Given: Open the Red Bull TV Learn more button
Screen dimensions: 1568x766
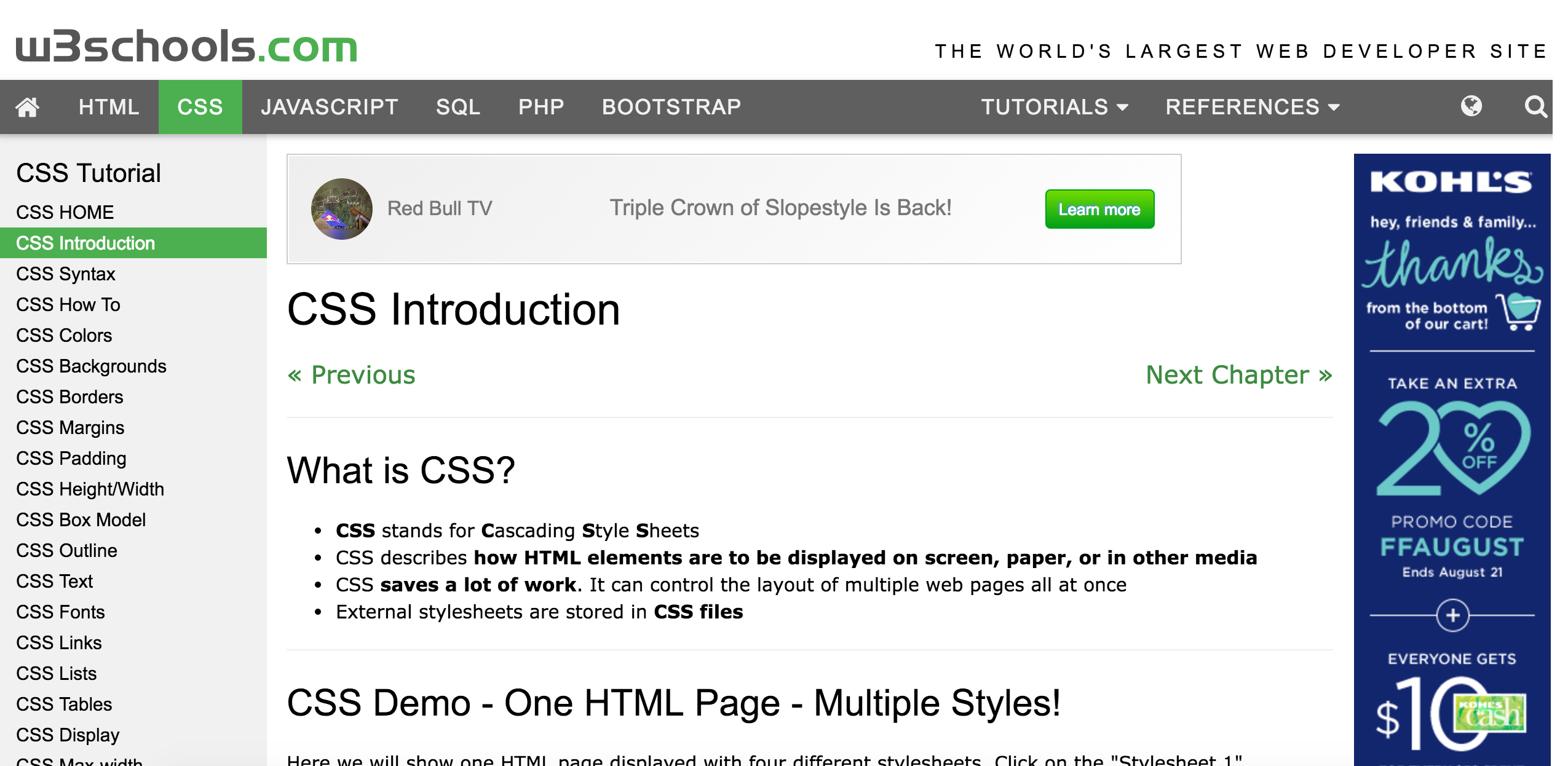Looking at the screenshot, I should point(1098,209).
